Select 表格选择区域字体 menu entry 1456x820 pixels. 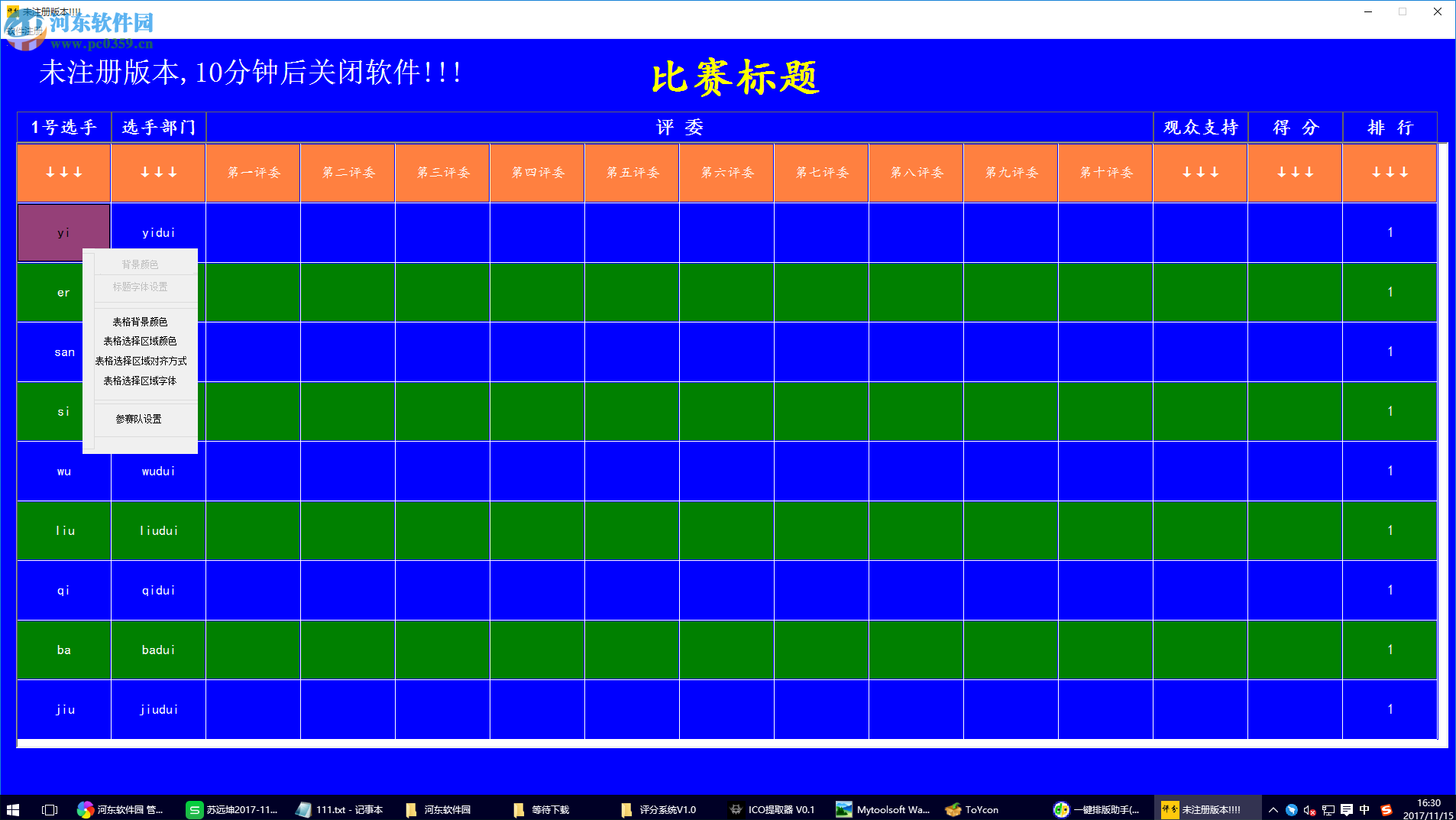tap(140, 381)
